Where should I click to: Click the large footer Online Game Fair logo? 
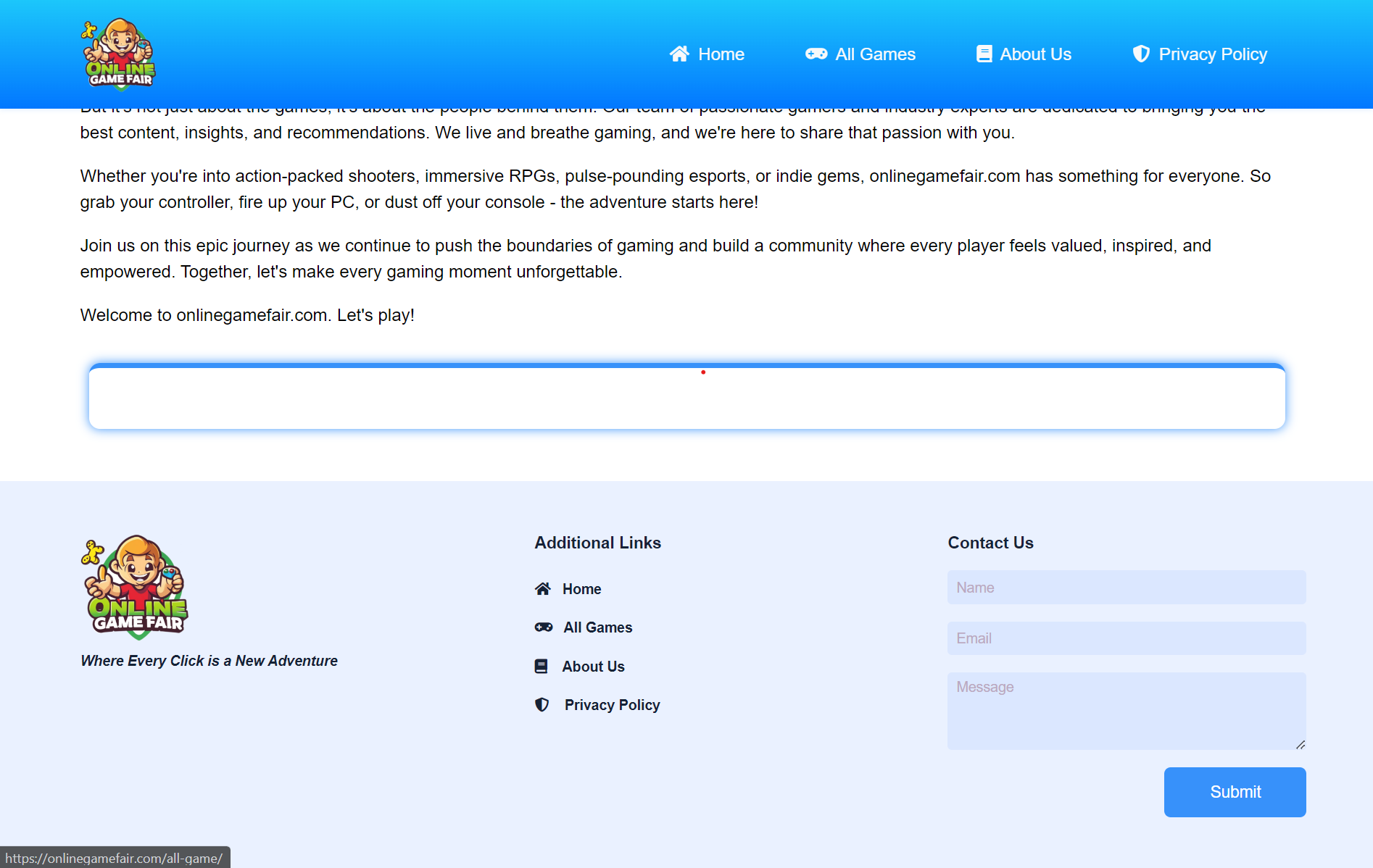click(136, 587)
